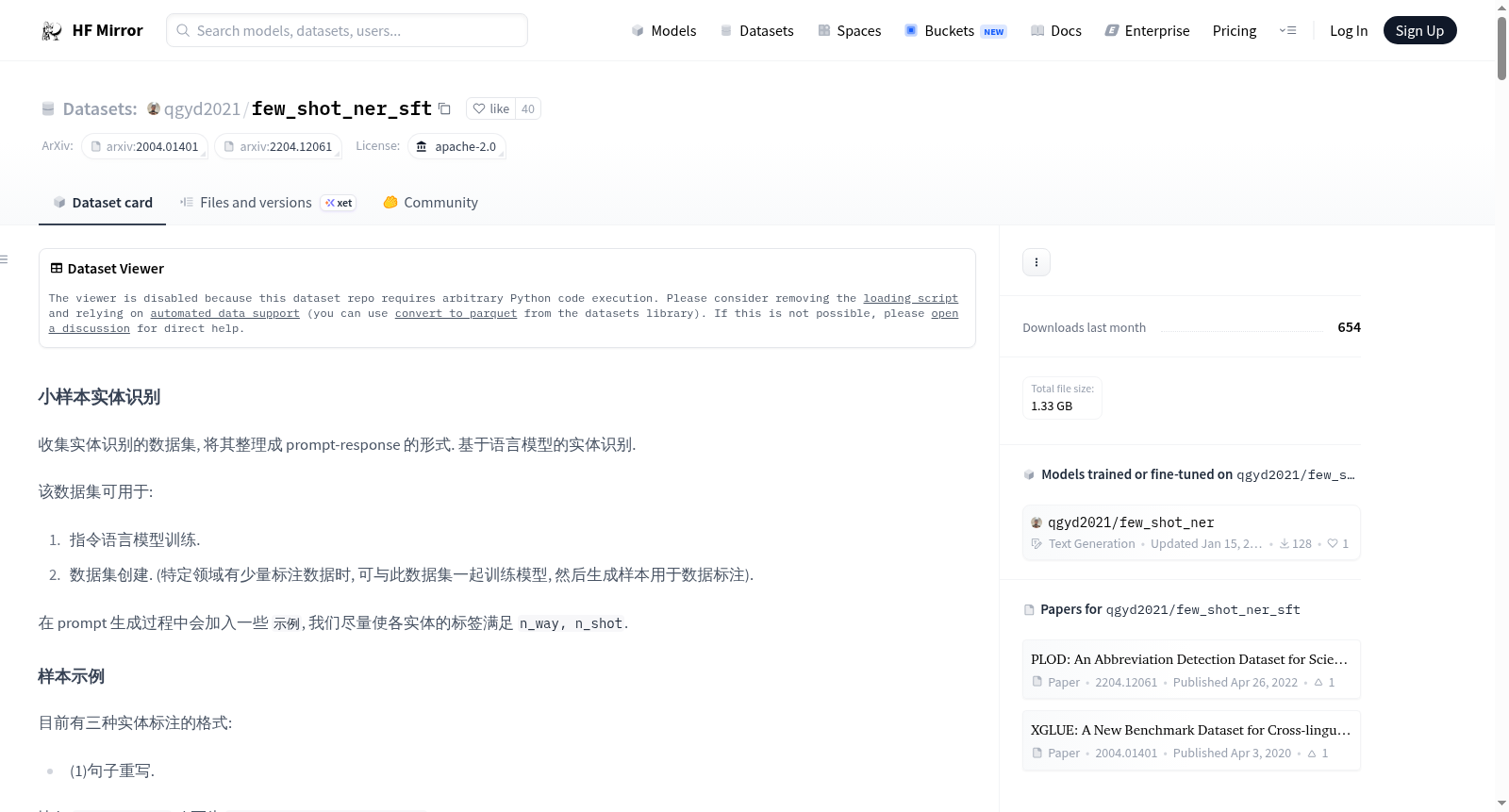Click the Sign Up button
The height and width of the screenshot is (812, 1509).
point(1419,30)
